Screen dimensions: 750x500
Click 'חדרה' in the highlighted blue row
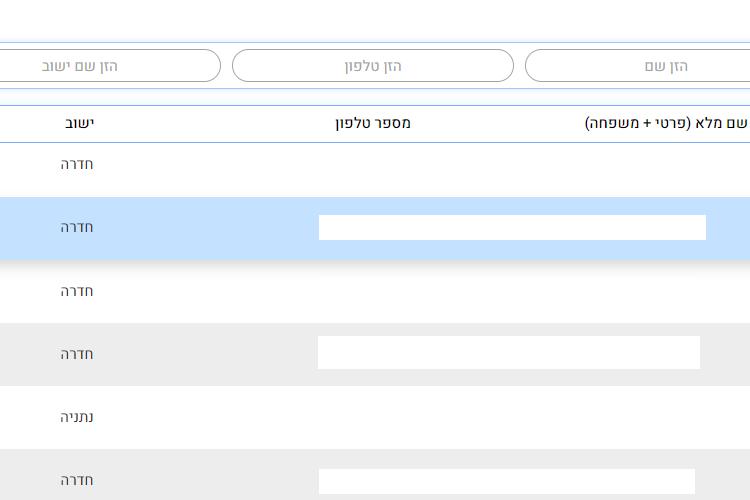pos(77,227)
